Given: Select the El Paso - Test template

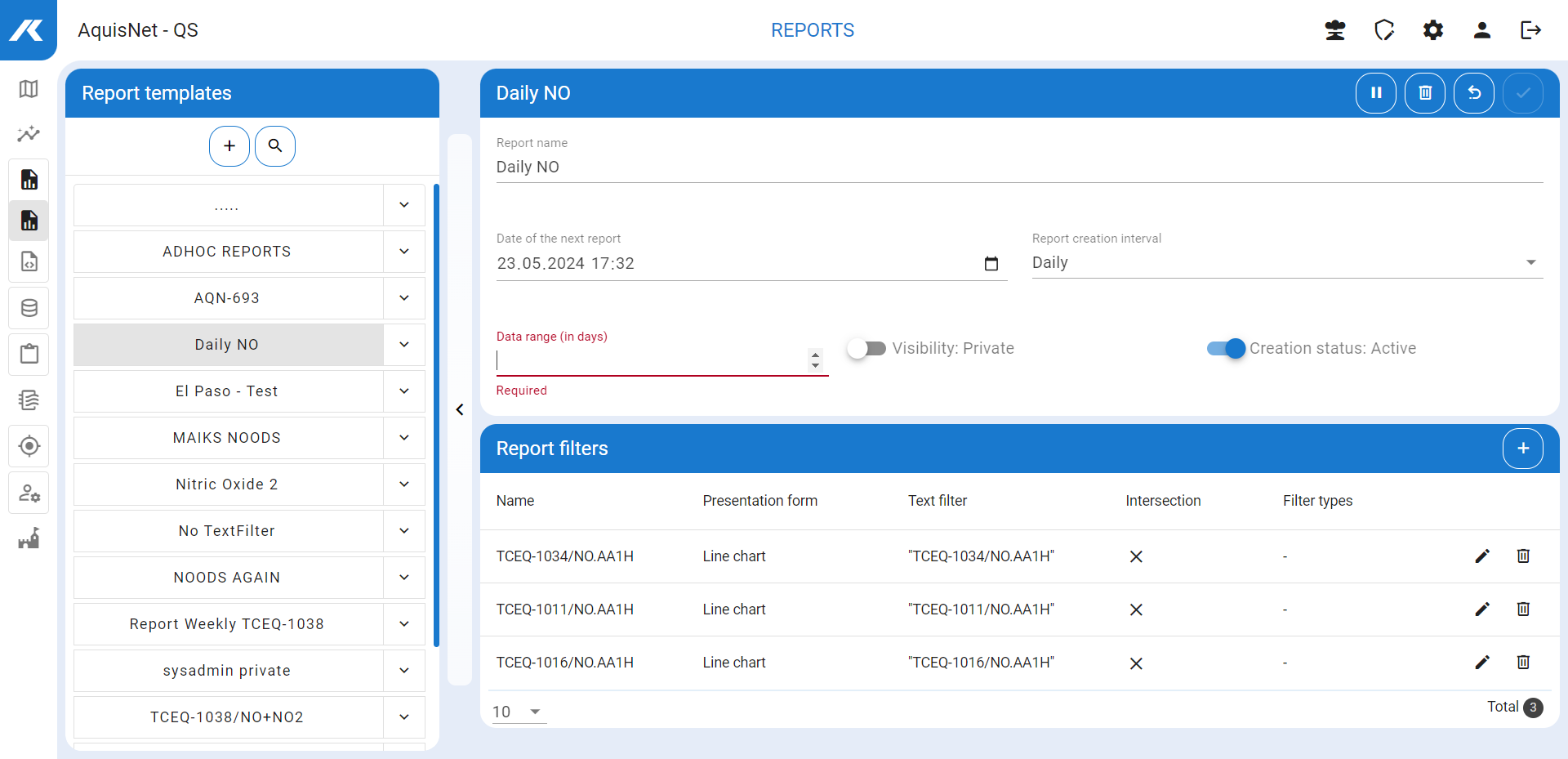Looking at the screenshot, I should point(227,391).
